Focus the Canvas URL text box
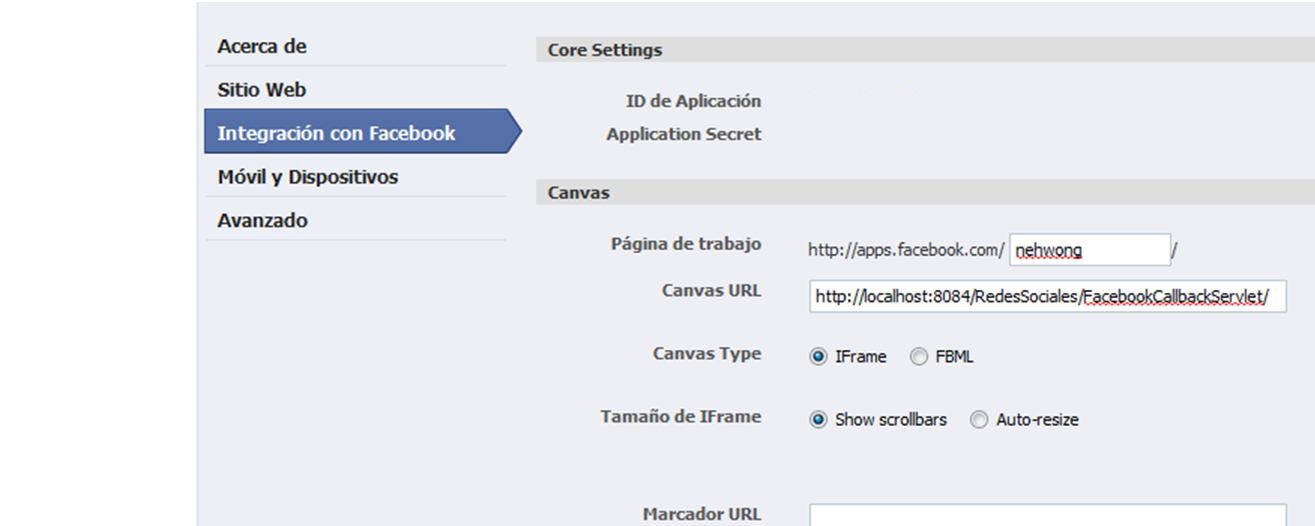 (1048, 297)
